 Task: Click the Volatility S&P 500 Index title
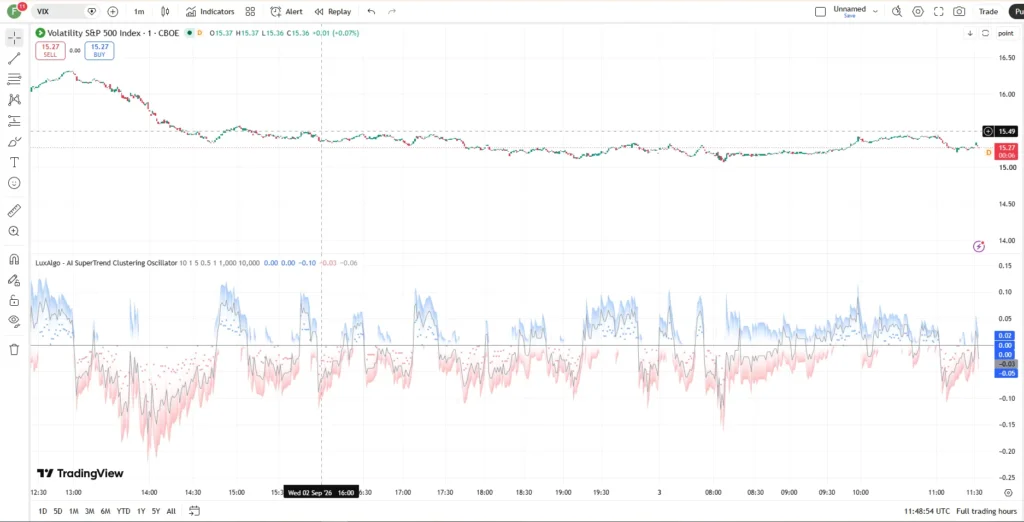point(112,33)
